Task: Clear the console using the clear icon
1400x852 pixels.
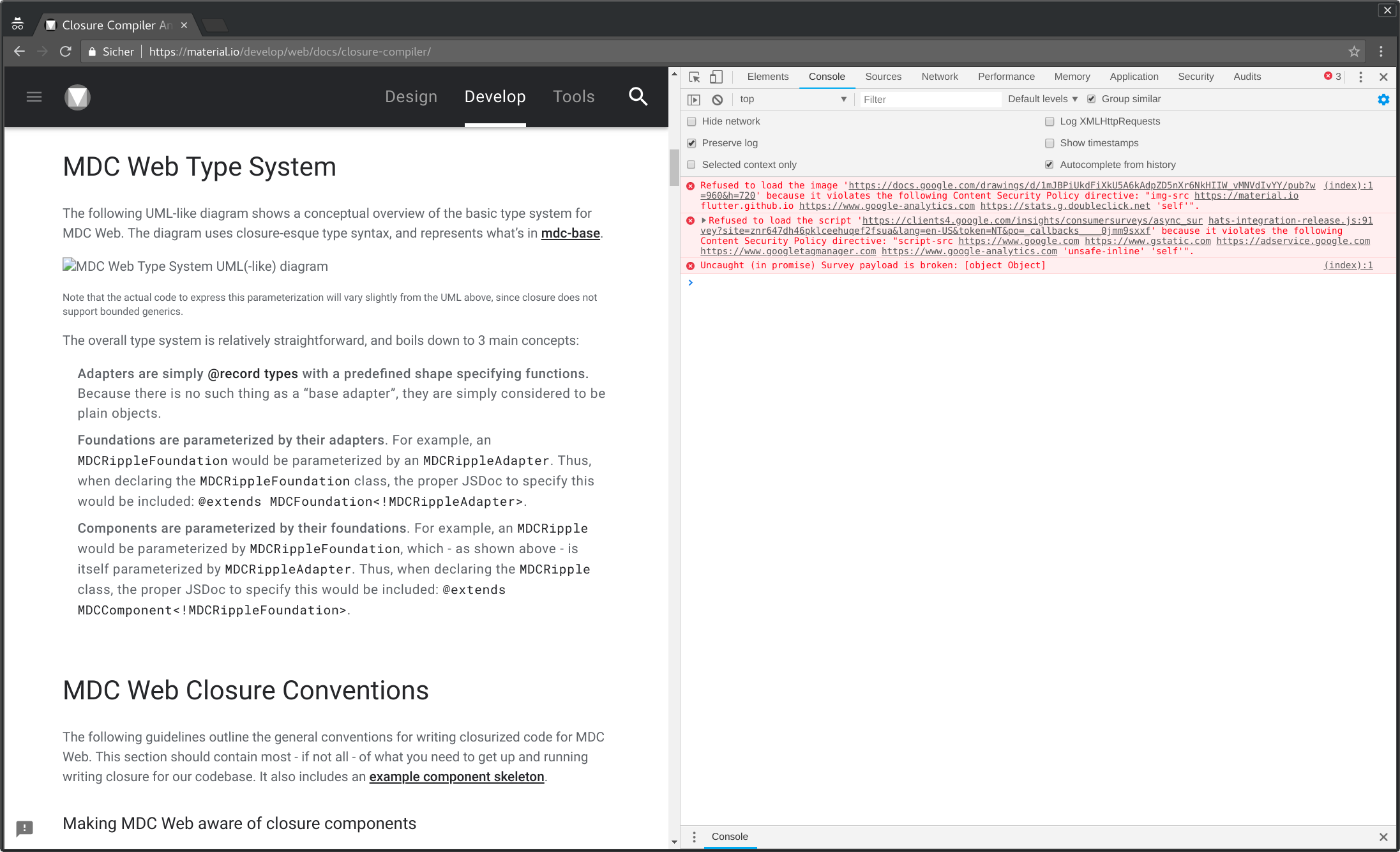Action: tap(717, 99)
